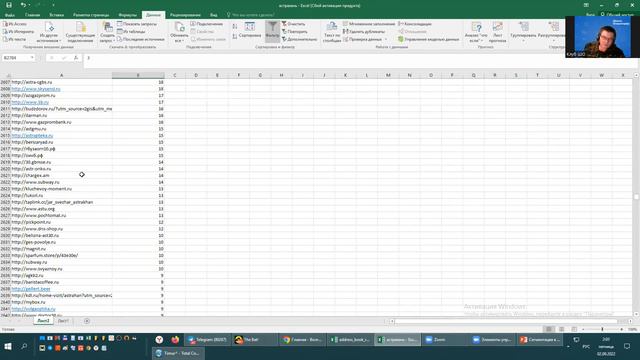Image resolution: width=640 pixels, height=360 pixels.
Task: Open hyperlink http://www.skysend.ru
Action: coord(36,89)
